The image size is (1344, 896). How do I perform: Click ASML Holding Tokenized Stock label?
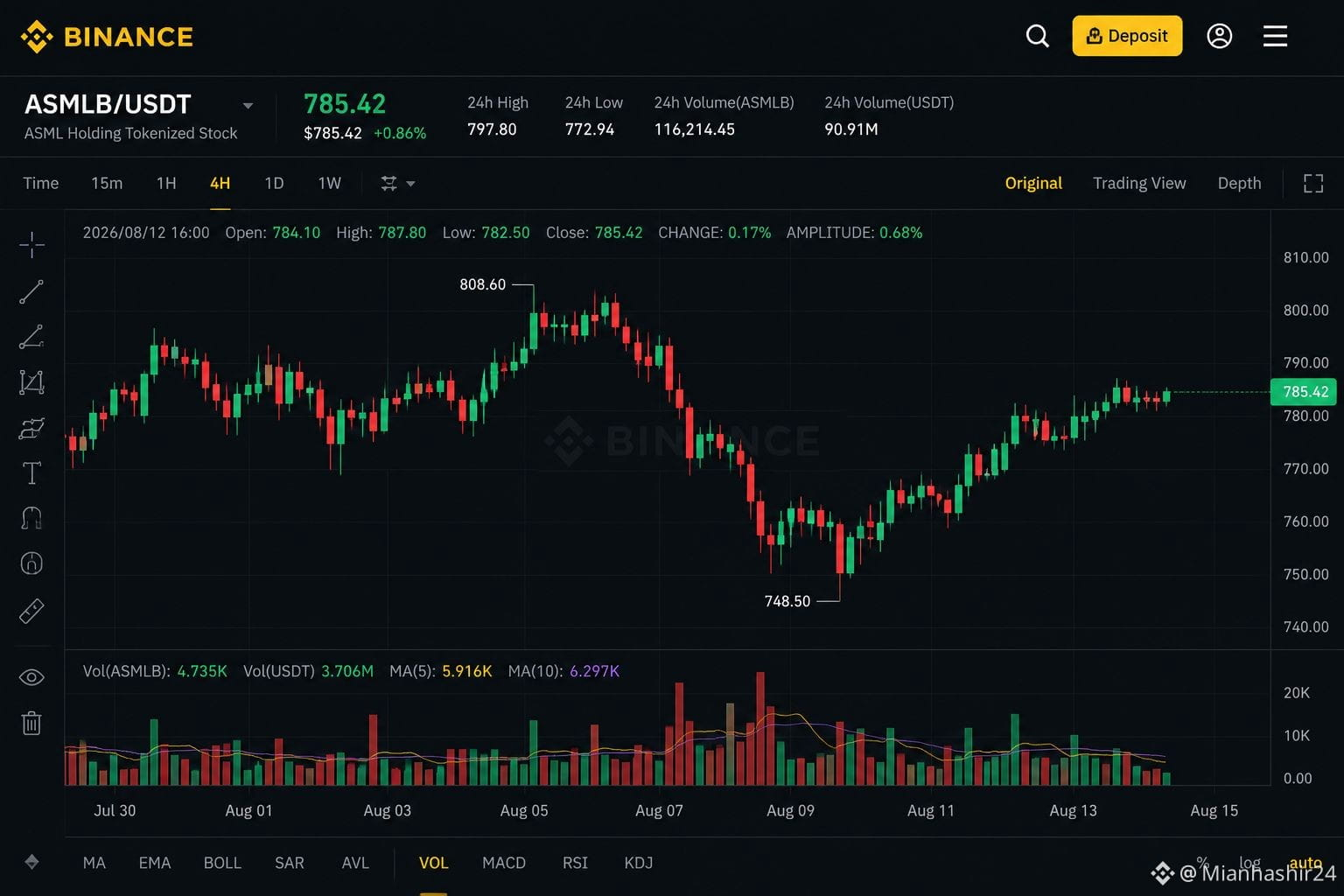pyautogui.click(x=130, y=133)
